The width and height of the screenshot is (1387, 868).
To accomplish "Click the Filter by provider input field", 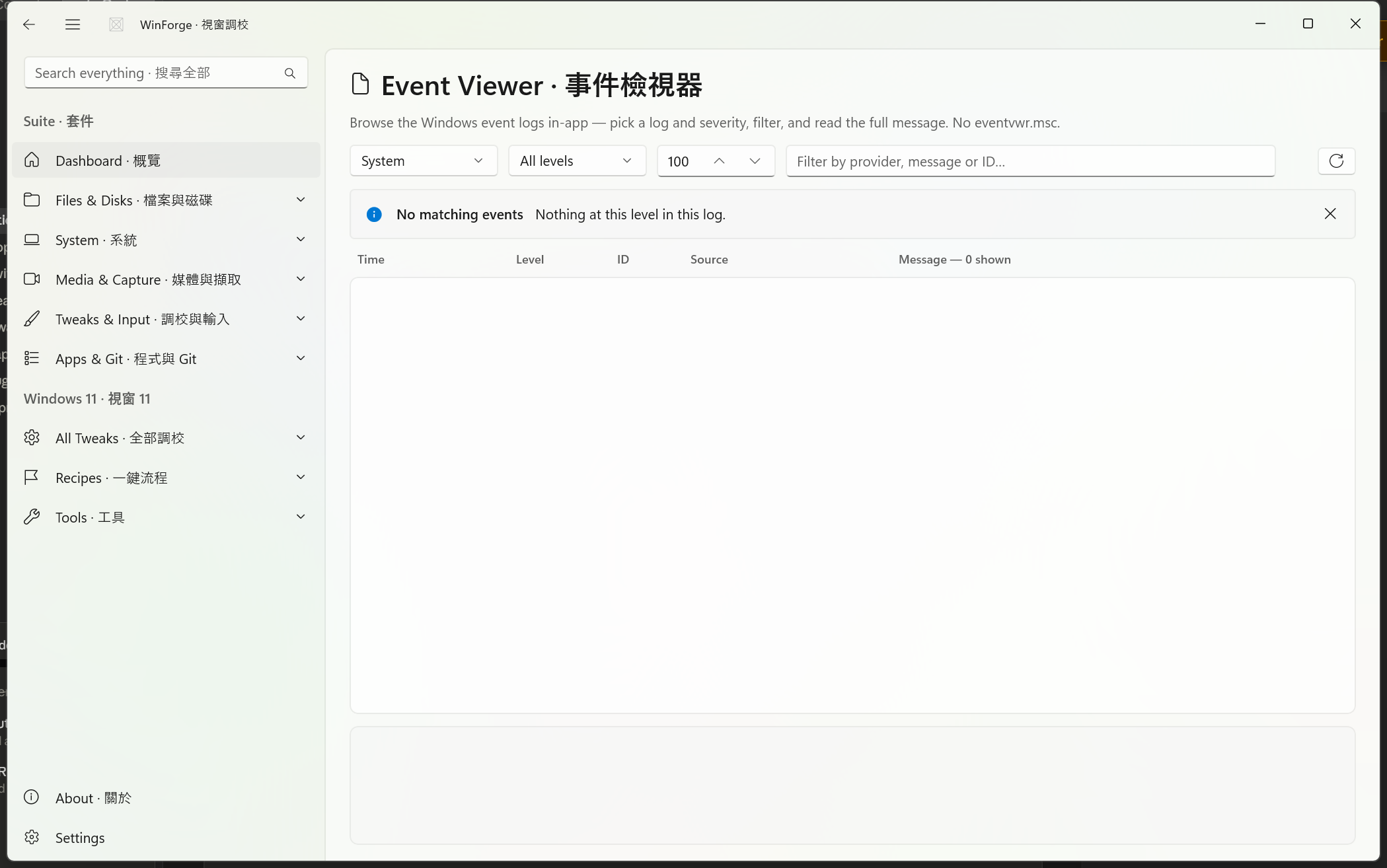I will (x=1030, y=161).
